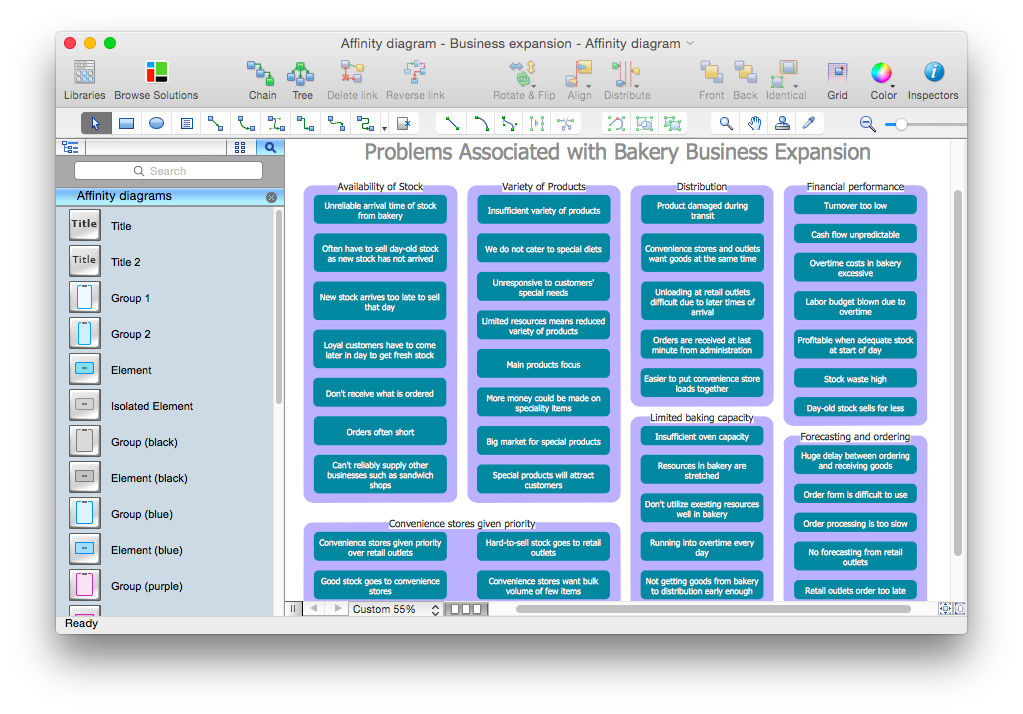Click the zoom out magnifier
This screenshot has height=714, width=1023.
(x=867, y=124)
